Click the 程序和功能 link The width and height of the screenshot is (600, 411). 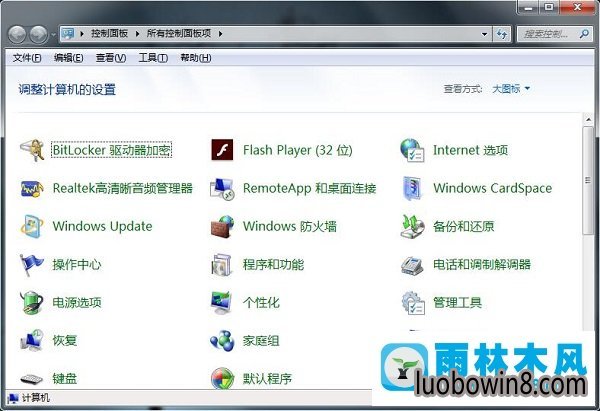pyautogui.click(x=273, y=265)
